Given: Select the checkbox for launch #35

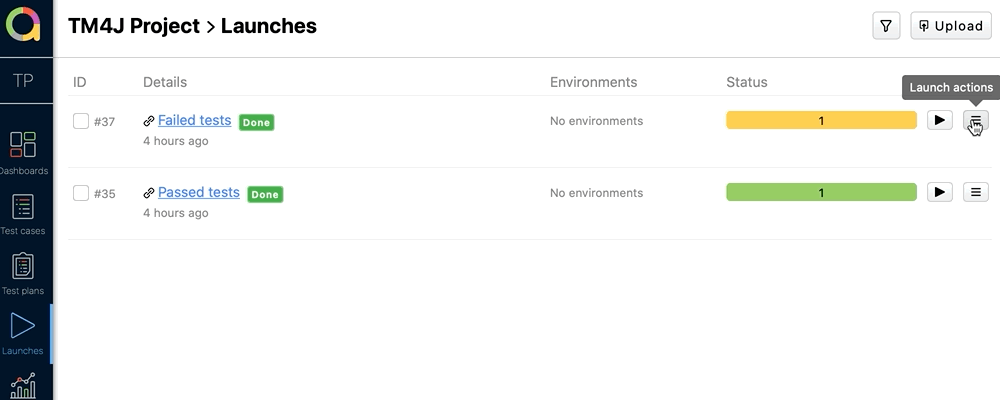Looking at the screenshot, I should (81, 193).
